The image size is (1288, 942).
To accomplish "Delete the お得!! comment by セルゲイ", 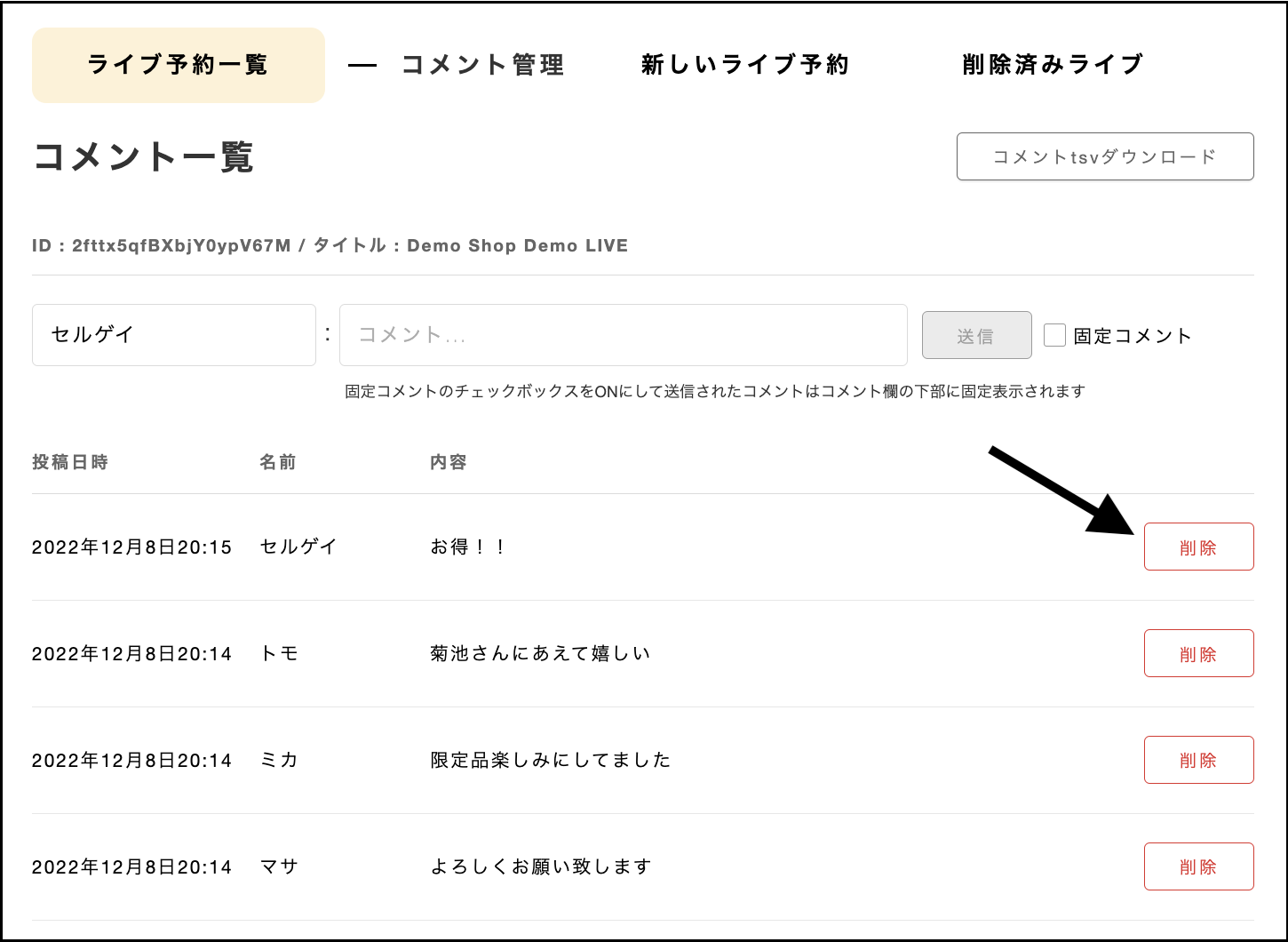I will pyautogui.click(x=1197, y=547).
